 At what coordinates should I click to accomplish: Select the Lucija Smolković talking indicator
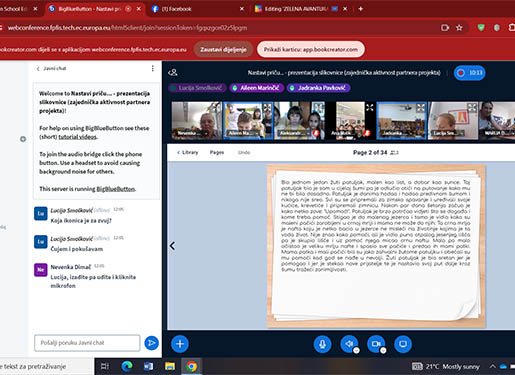(x=197, y=88)
